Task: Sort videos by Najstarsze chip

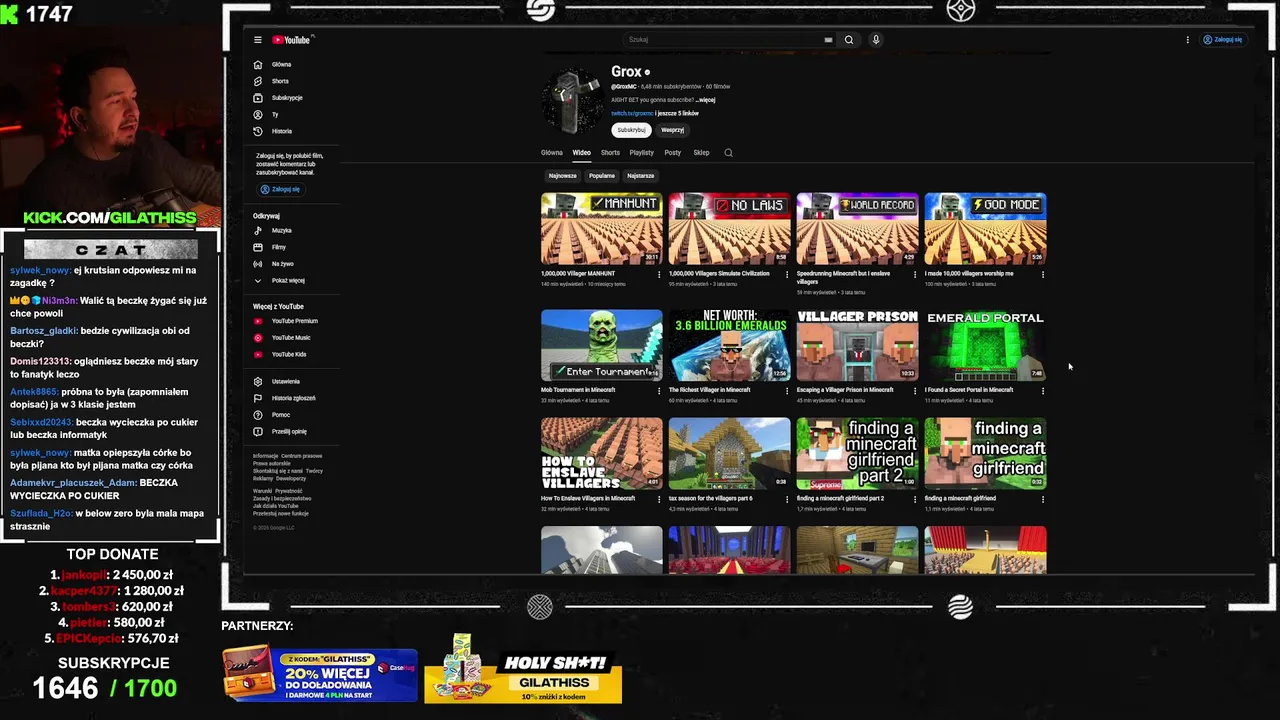Action: coord(641,176)
